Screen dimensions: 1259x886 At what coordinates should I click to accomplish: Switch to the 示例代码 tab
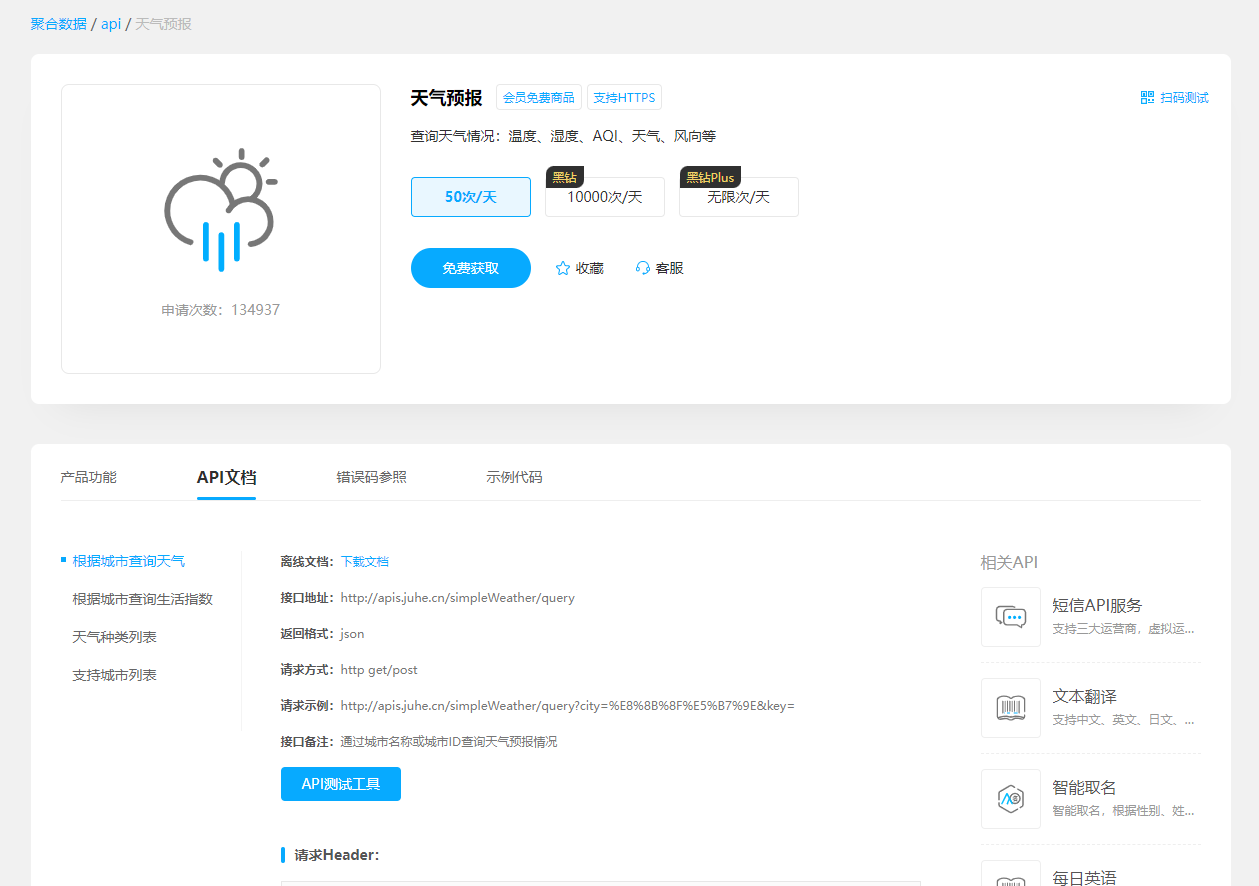(513, 477)
